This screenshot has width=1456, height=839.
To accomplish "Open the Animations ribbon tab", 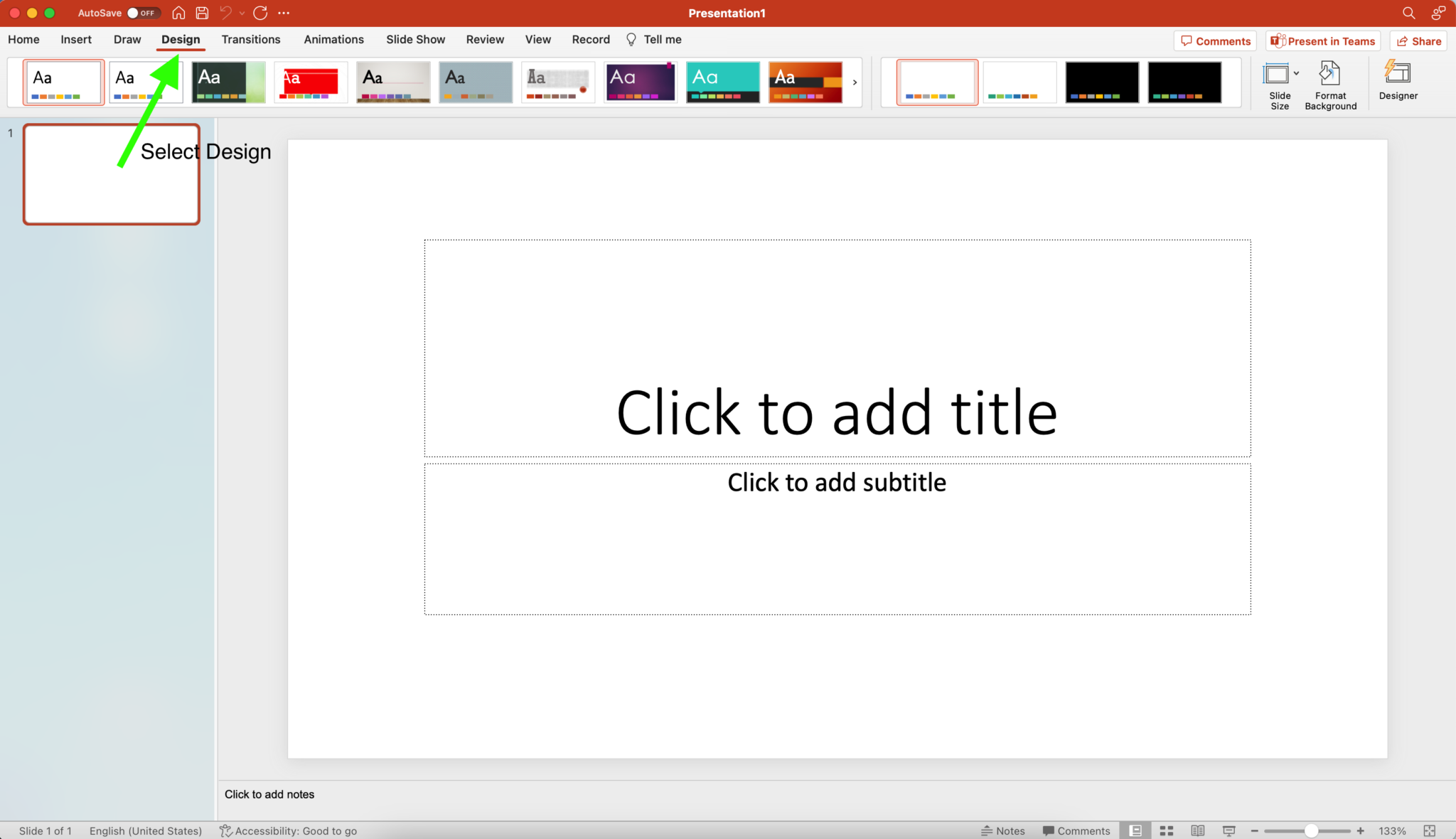I will (333, 39).
